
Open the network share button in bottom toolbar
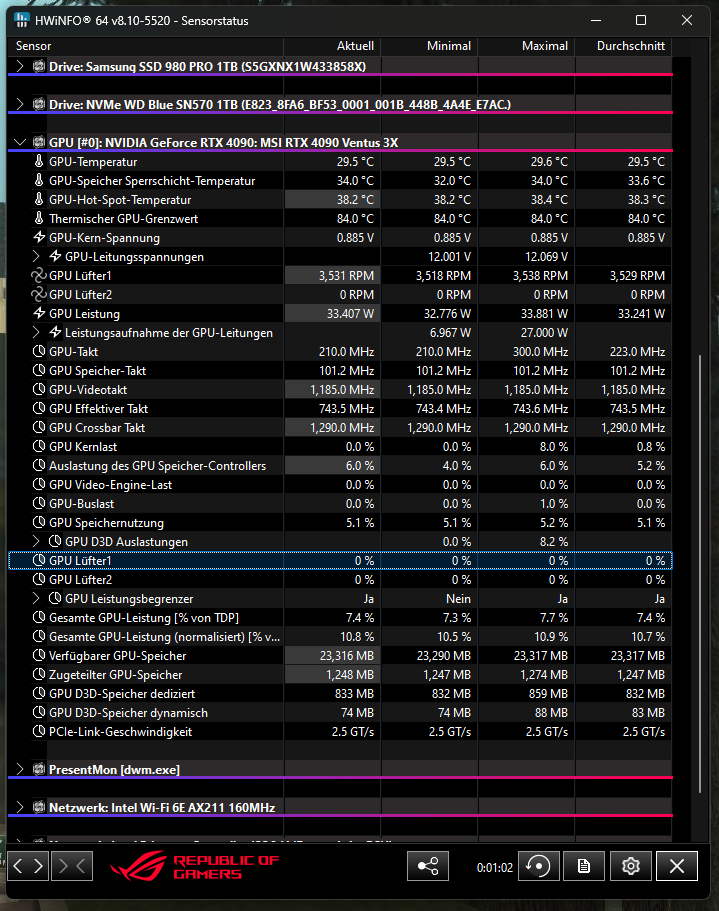click(x=428, y=867)
